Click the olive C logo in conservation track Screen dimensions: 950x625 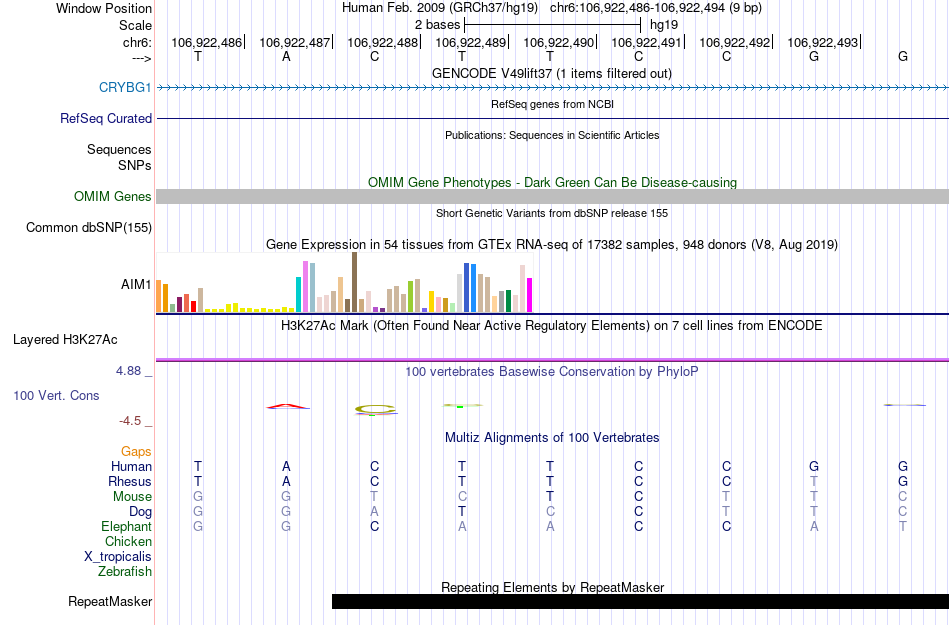pyautogui.click(x=376, y=409)
